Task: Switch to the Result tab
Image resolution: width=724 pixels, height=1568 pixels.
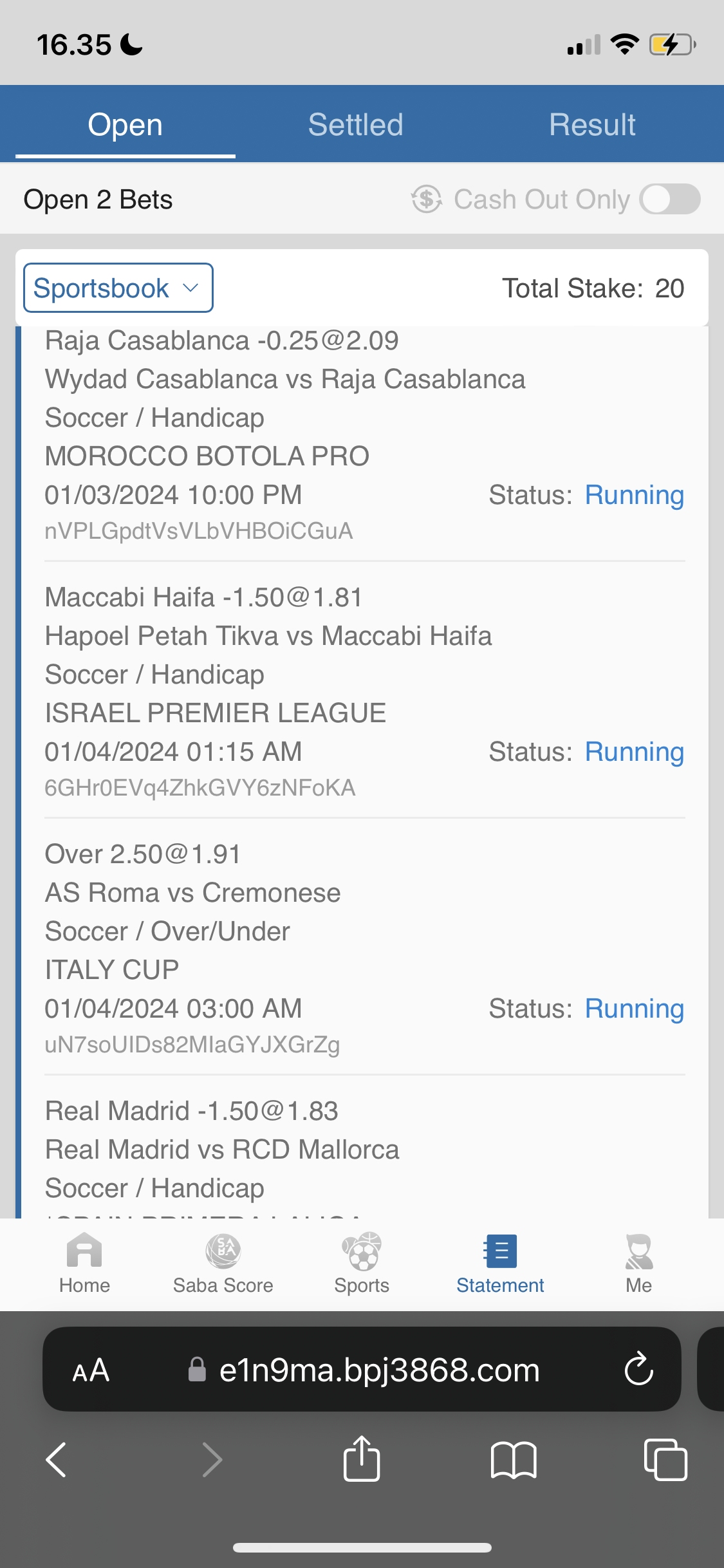Action: click(592, 124)
